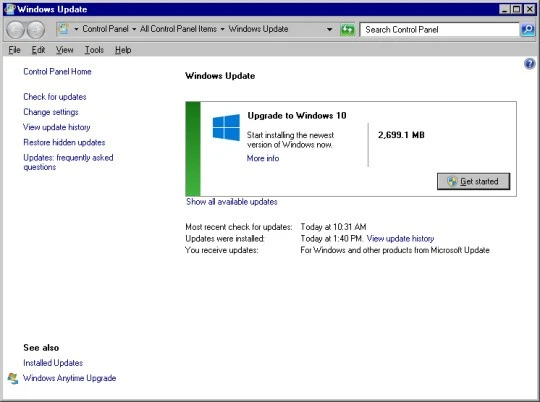This screenshot has height=402, width=540.
Task: Open Updates: frequently asked questions link
Action: click(x=68, y=162)
